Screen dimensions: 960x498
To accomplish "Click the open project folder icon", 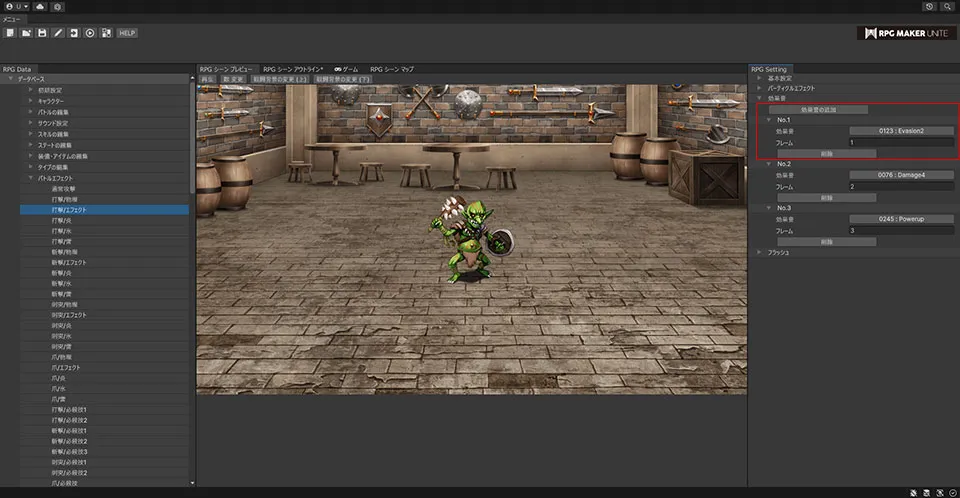I will (x=25, y=33).
